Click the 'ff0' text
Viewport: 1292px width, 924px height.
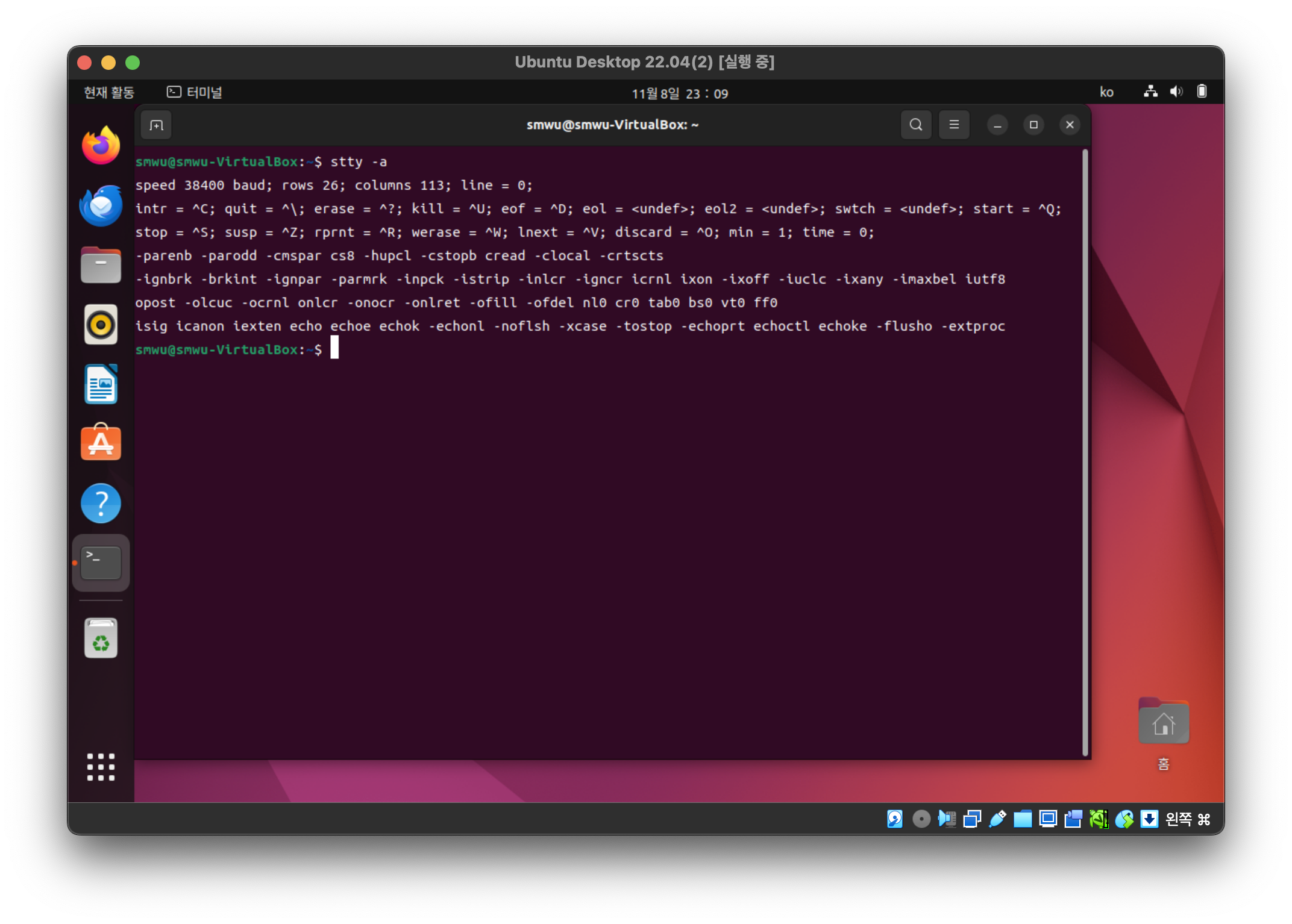pos(765,302)
